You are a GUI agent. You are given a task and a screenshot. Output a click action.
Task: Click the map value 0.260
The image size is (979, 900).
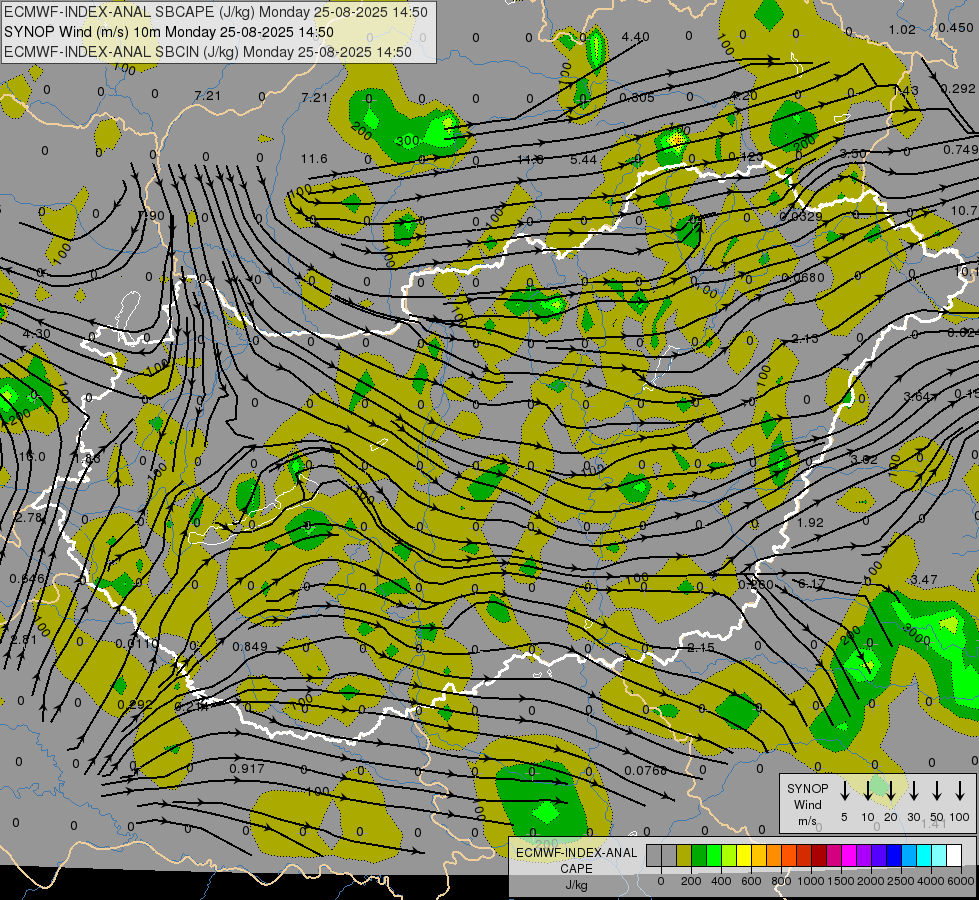coord(756,585)
